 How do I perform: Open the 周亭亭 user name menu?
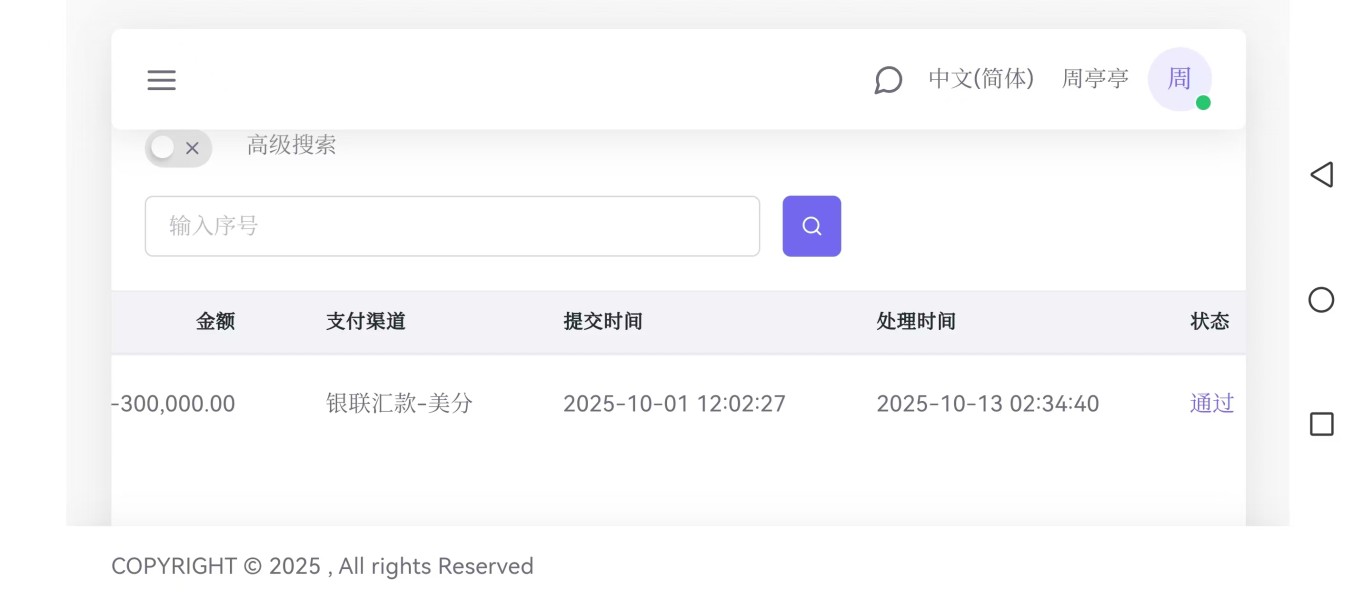pyautogui.click(x=1094, y=79)
